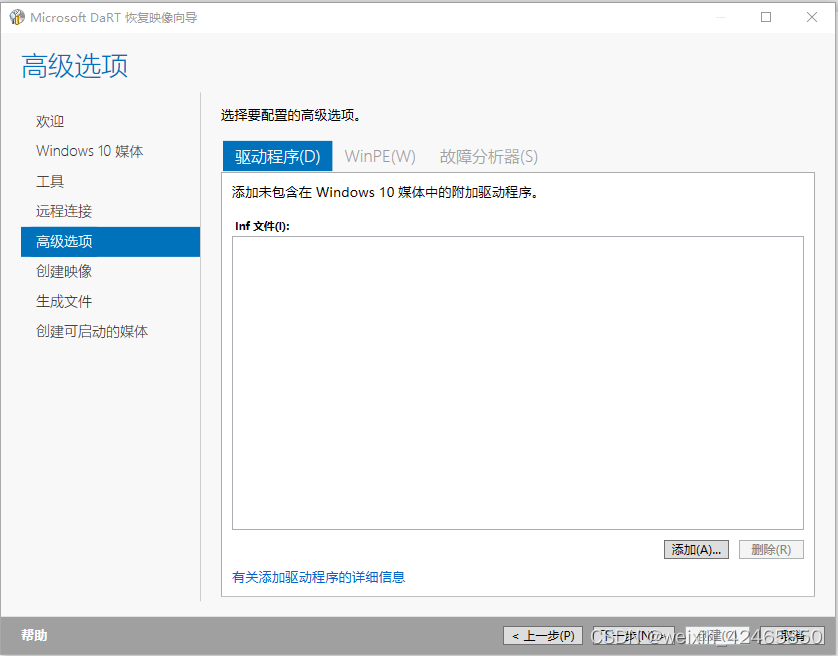Open the 生成文件 wizard page

pyautogui.click(x=63, y=301)
